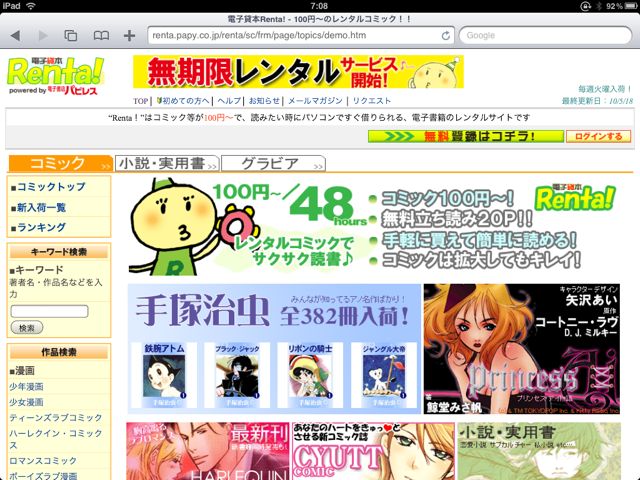The height and width of the screenshot is (480, 640).
Task: Open the 少女漫画 category link
Action: [26, 402]
